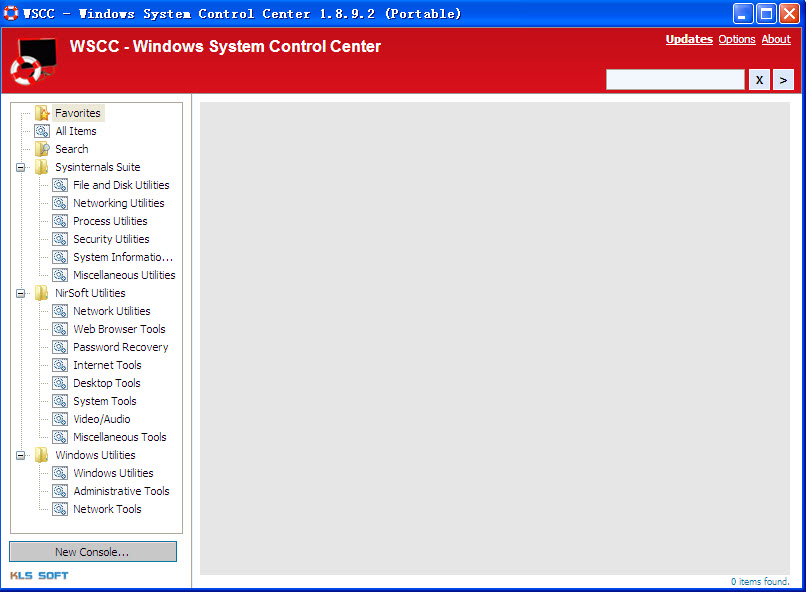
Task: Click the '0 items found.' status text
Action: click(760, 581)
